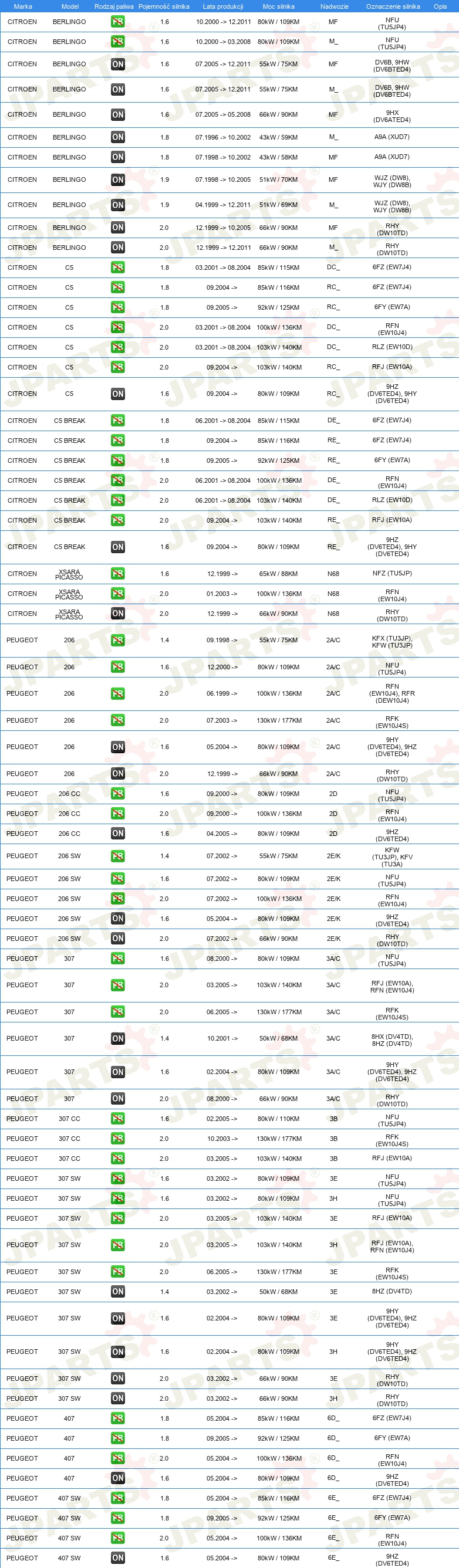Click production years '10.2001 ->'

point(222,1038)
